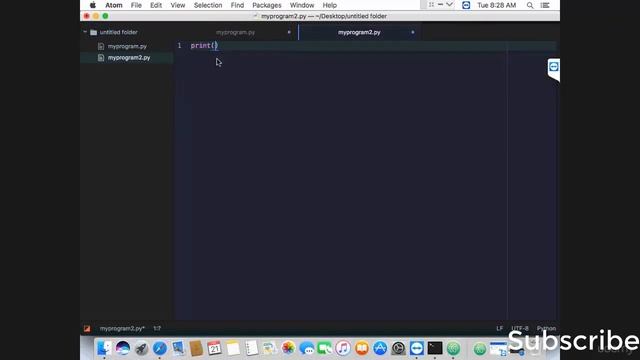This screenshot has height=360, width=640.
Task: Open the Packages menu
Action: (x=267, y=5)
